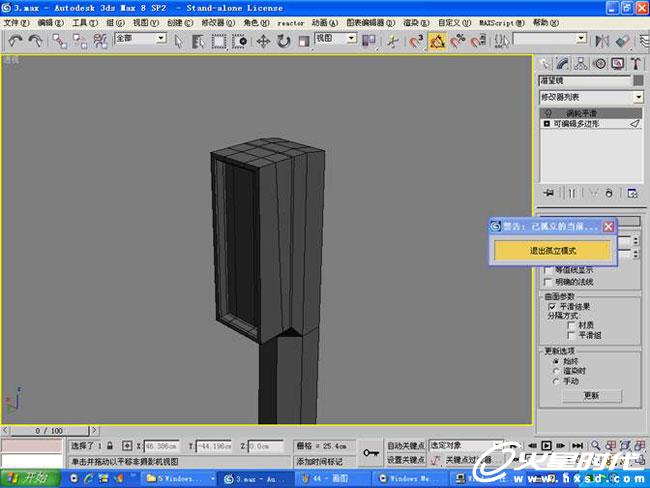
Task: Toggle the Spinner Snap icon
Action: (x=478, y=41)
